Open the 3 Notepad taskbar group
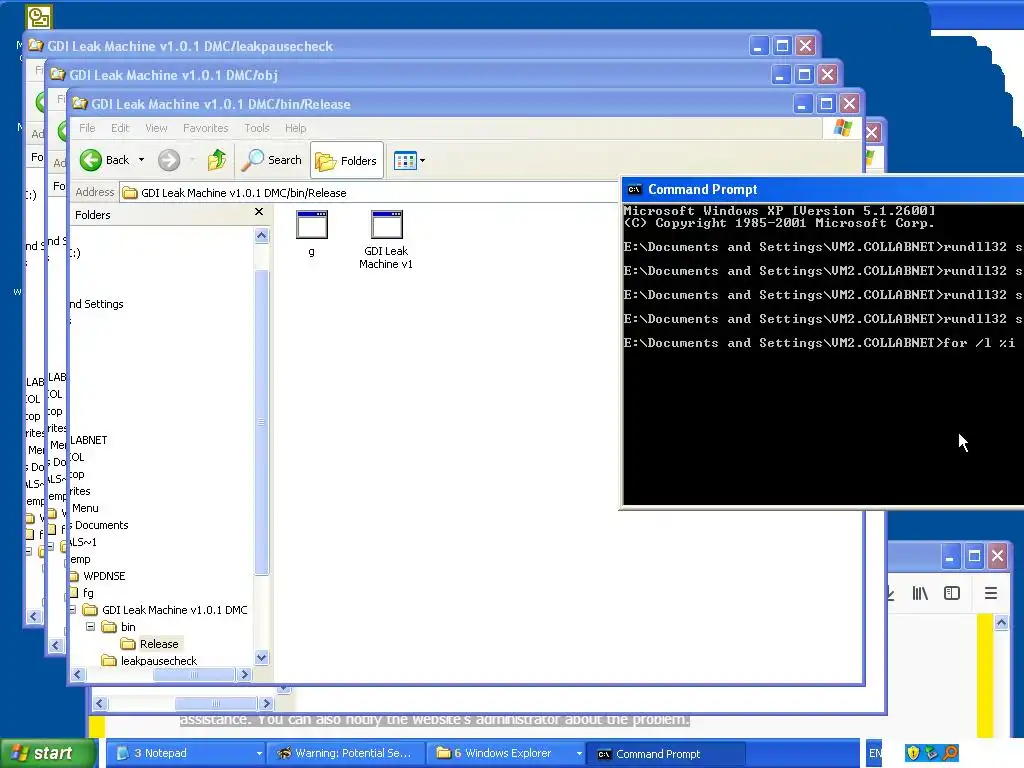Screen dimensions: 1024x768 pos(185,753)
